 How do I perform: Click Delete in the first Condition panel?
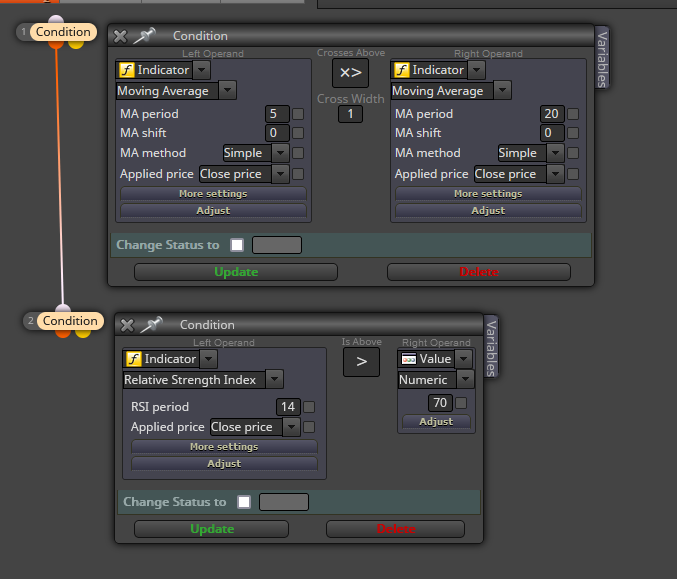pyautogui.click(x=479, y=272)
